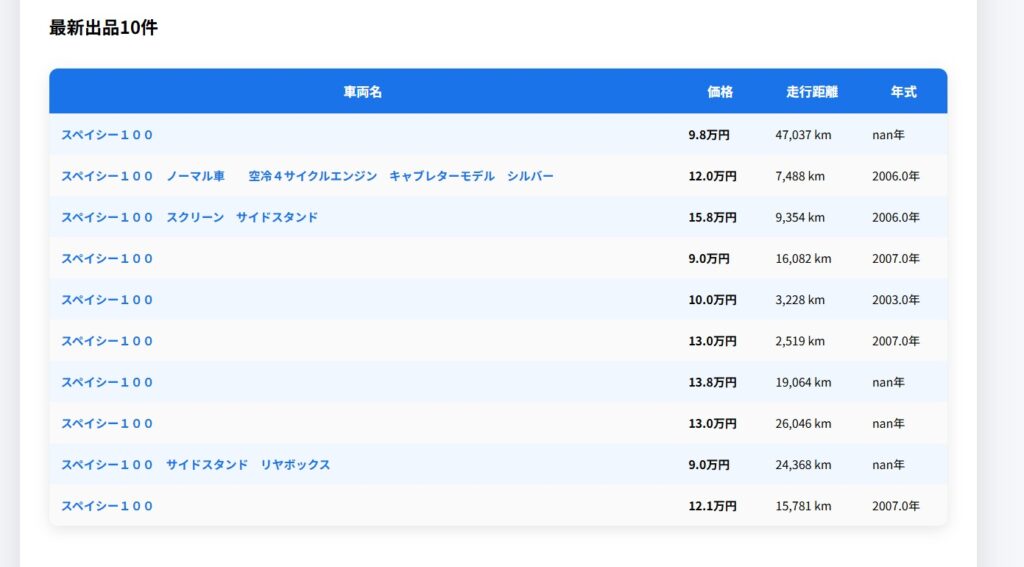Click the 15.8万円 price cell
Image resolution: width=1024 pixels, height=567 pixels.
click(712, 217)
